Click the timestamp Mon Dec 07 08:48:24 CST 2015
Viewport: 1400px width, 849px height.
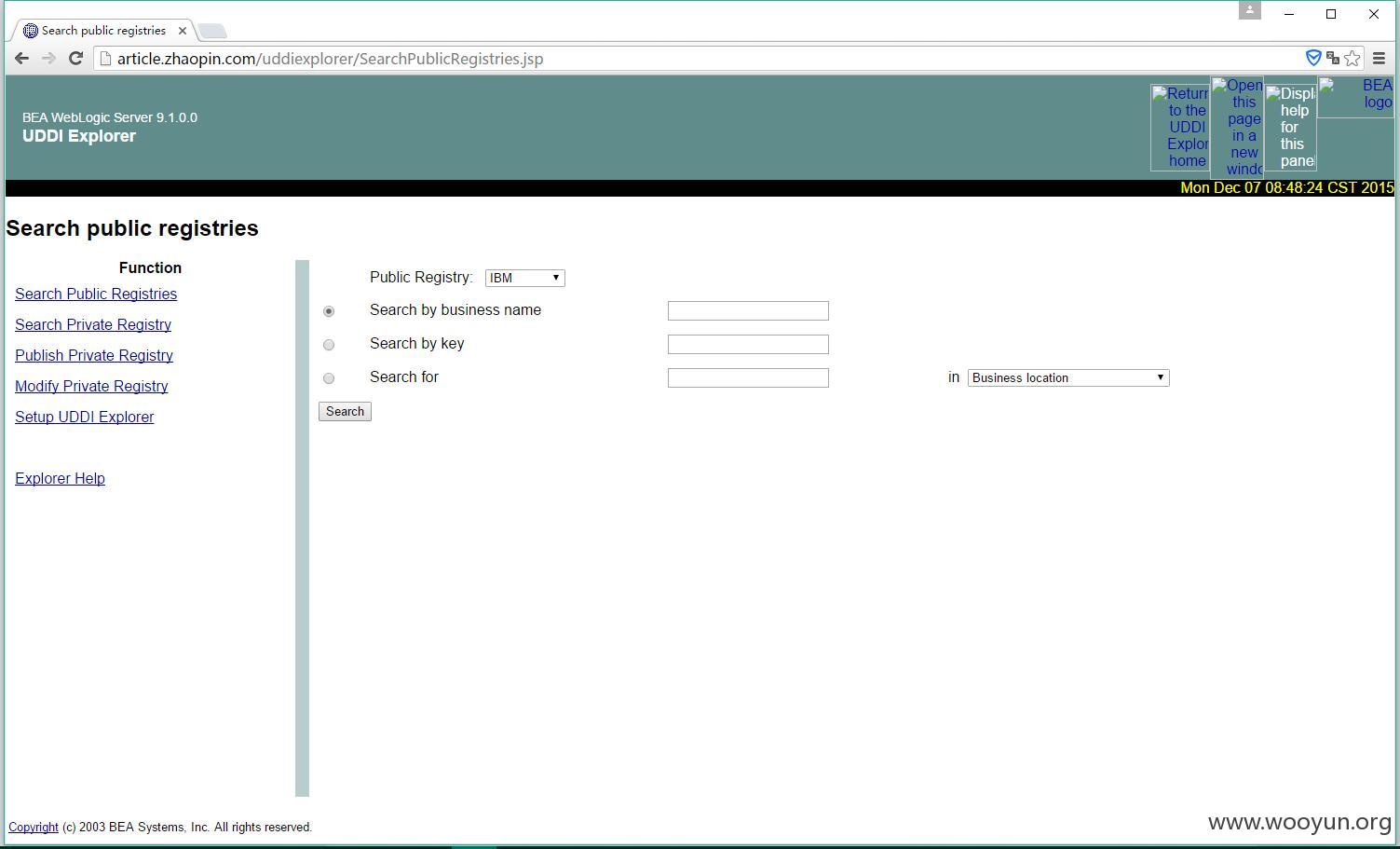pos(1287,187)
